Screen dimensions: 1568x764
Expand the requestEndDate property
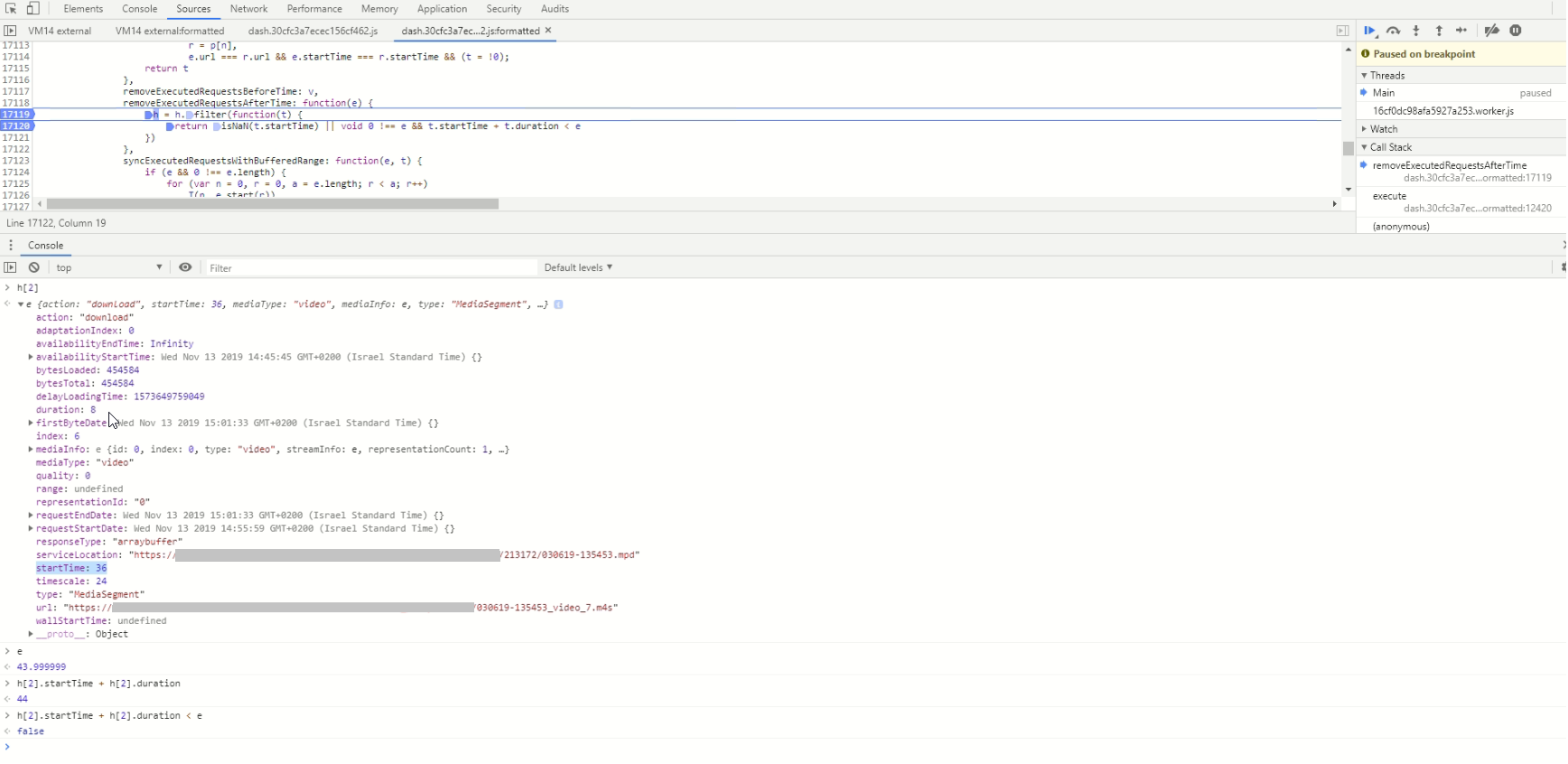31,515
